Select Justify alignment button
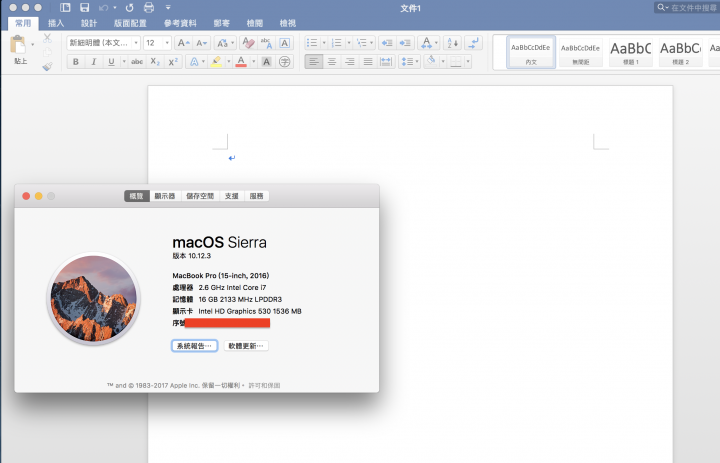This screenshot has height=463, width=720. (368, 62)
